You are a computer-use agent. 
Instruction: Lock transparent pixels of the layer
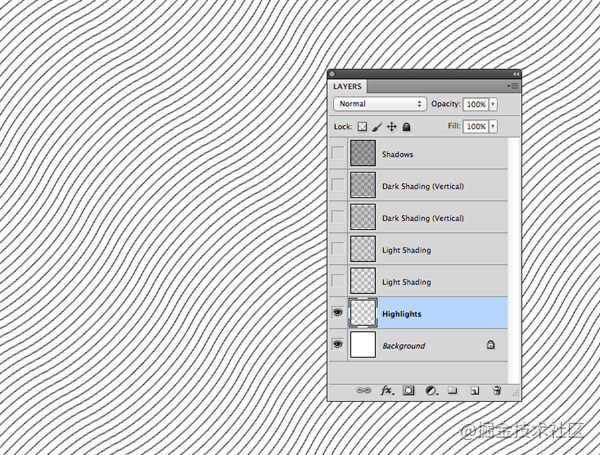point(362,127)
